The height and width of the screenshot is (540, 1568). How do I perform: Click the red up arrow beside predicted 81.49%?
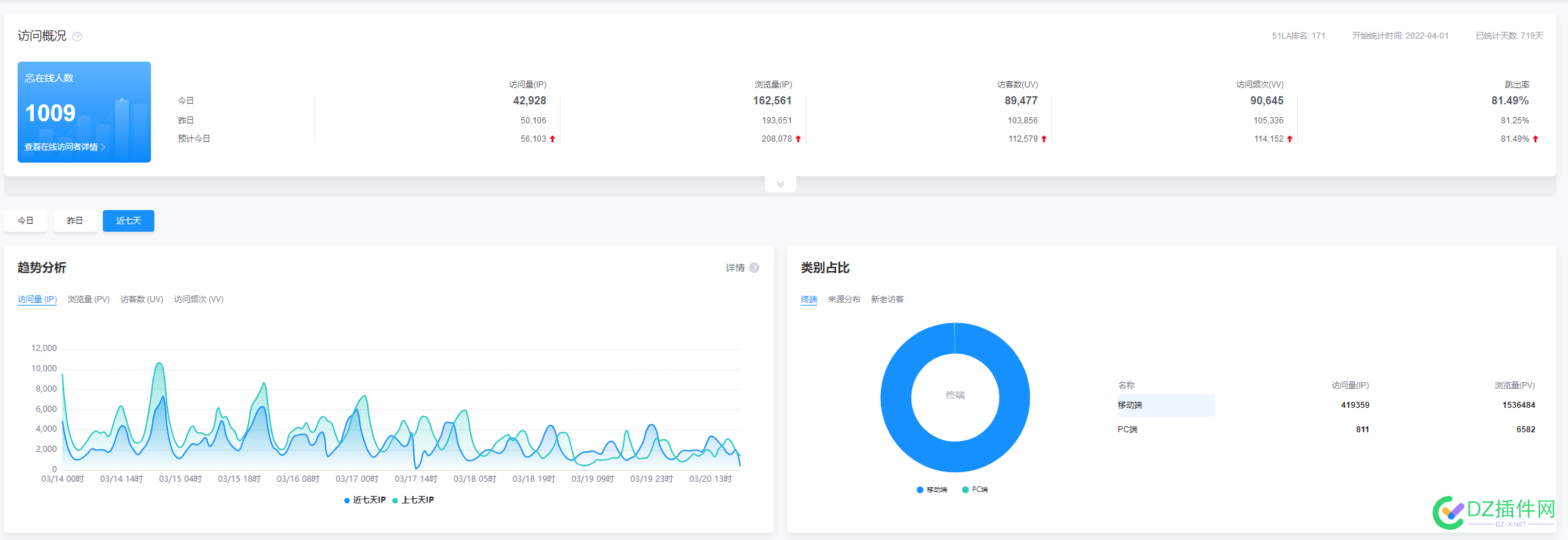click(x=1536, y=139)
